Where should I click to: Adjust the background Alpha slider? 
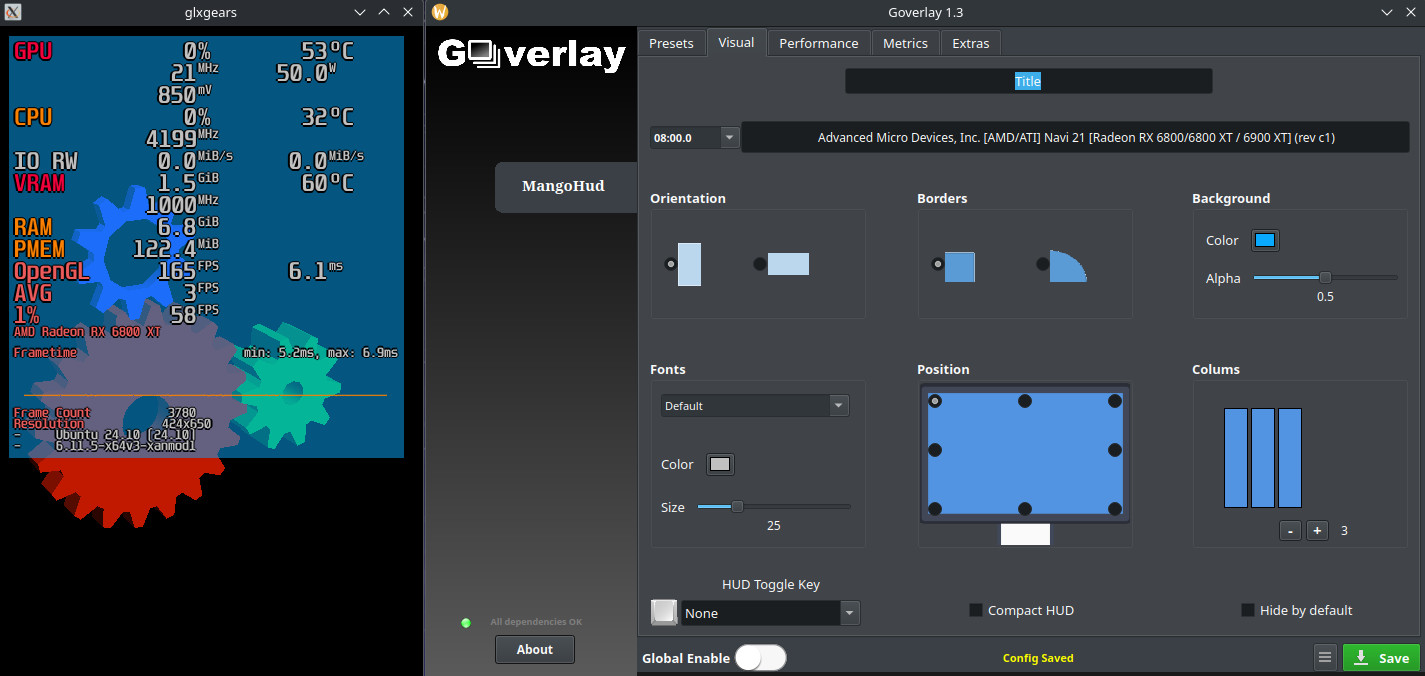[1325, 278]
